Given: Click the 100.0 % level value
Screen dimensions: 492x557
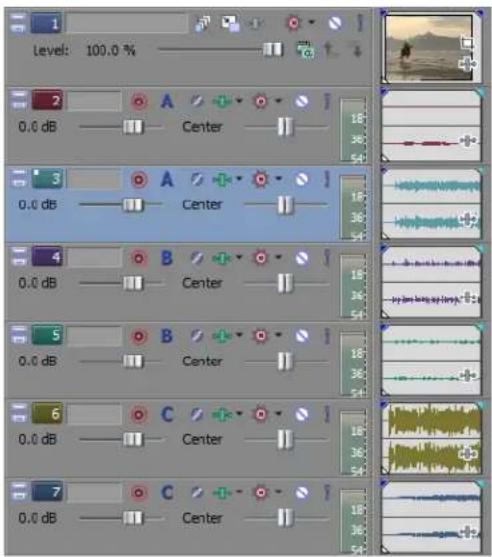Looking at the screenshot, I should 110,50.
